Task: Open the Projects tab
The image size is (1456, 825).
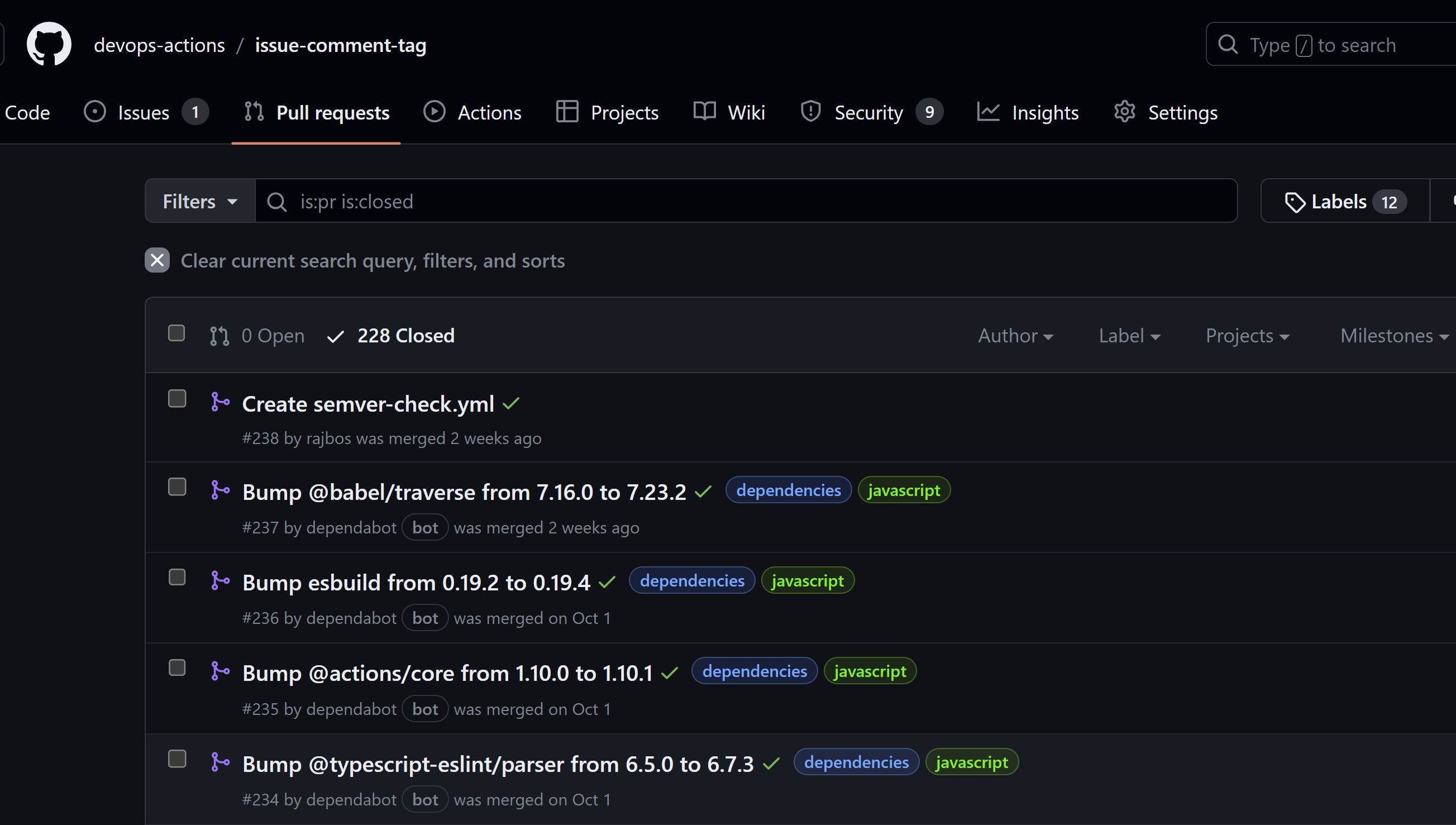Action: [x=607, y=112]
